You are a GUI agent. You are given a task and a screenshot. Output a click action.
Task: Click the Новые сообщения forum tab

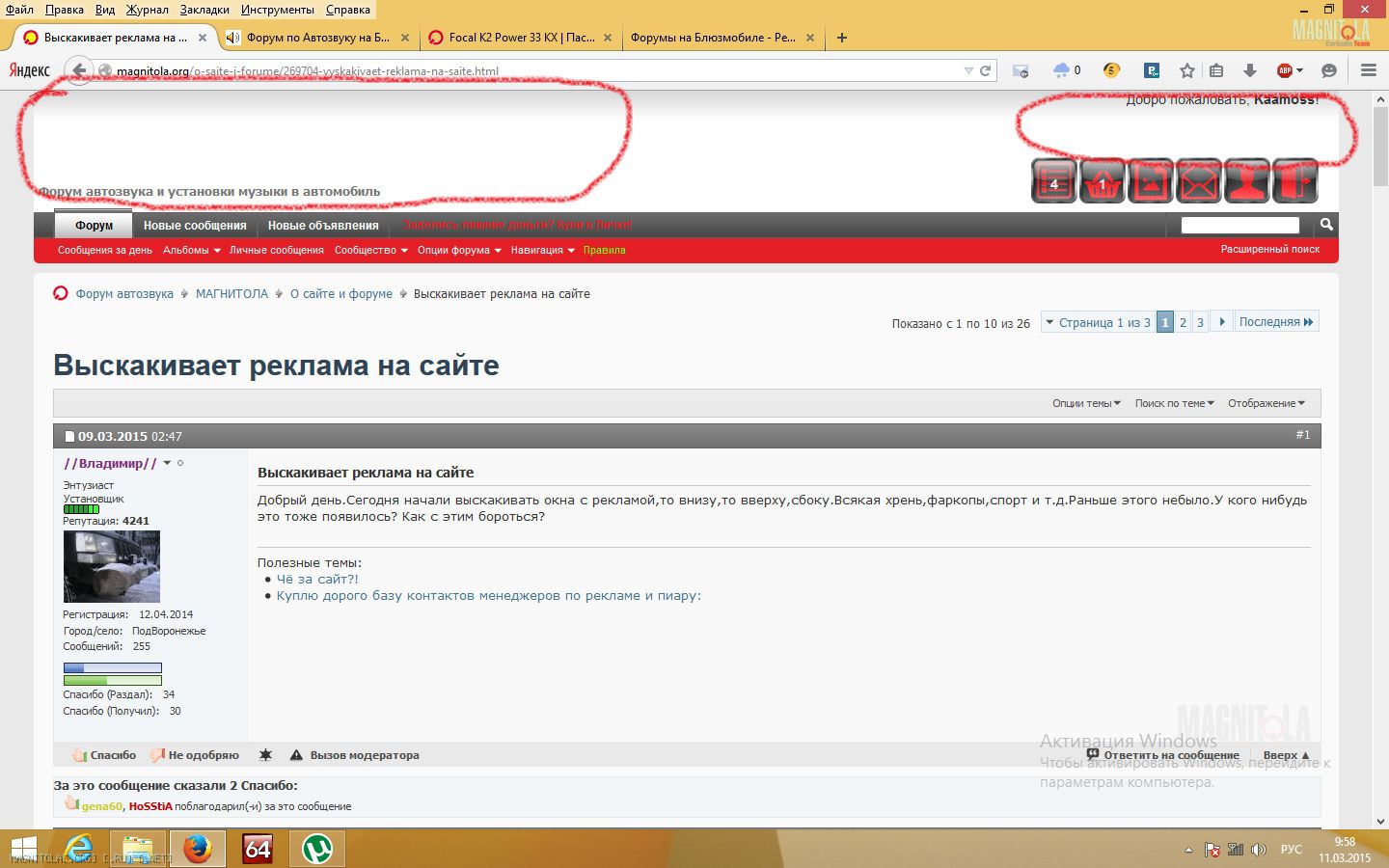tap(195, 225)
